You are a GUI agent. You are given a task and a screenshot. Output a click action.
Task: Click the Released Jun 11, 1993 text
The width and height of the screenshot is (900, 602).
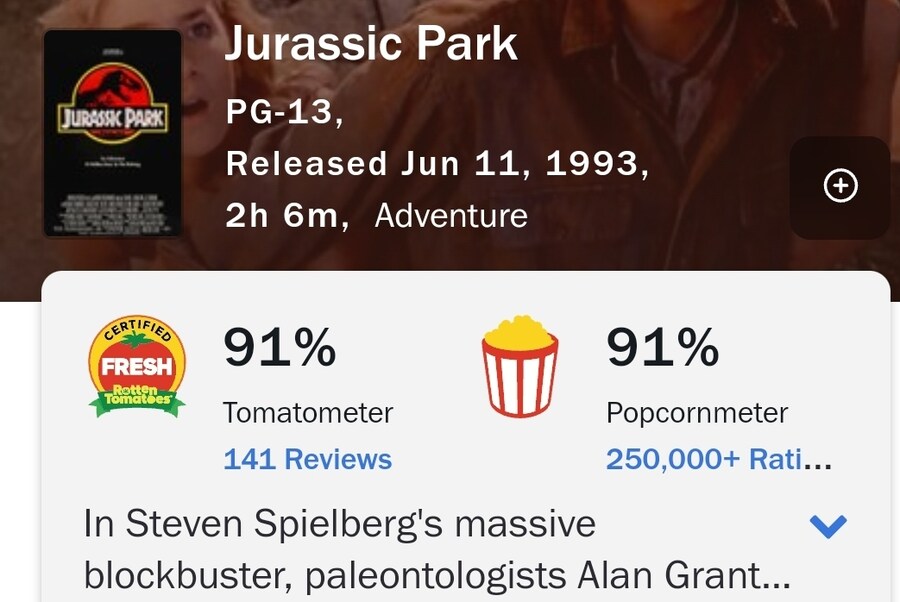pos(437,164)
